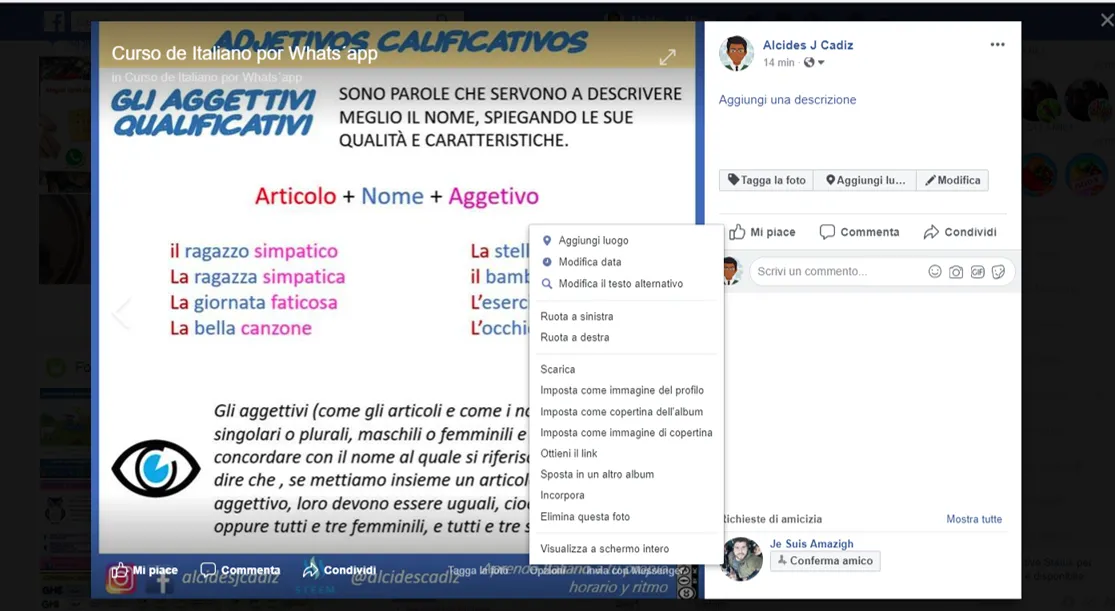The image size is (1115, 611).
Task: Click Condividi in the side panel
Action: coord(960,232)
